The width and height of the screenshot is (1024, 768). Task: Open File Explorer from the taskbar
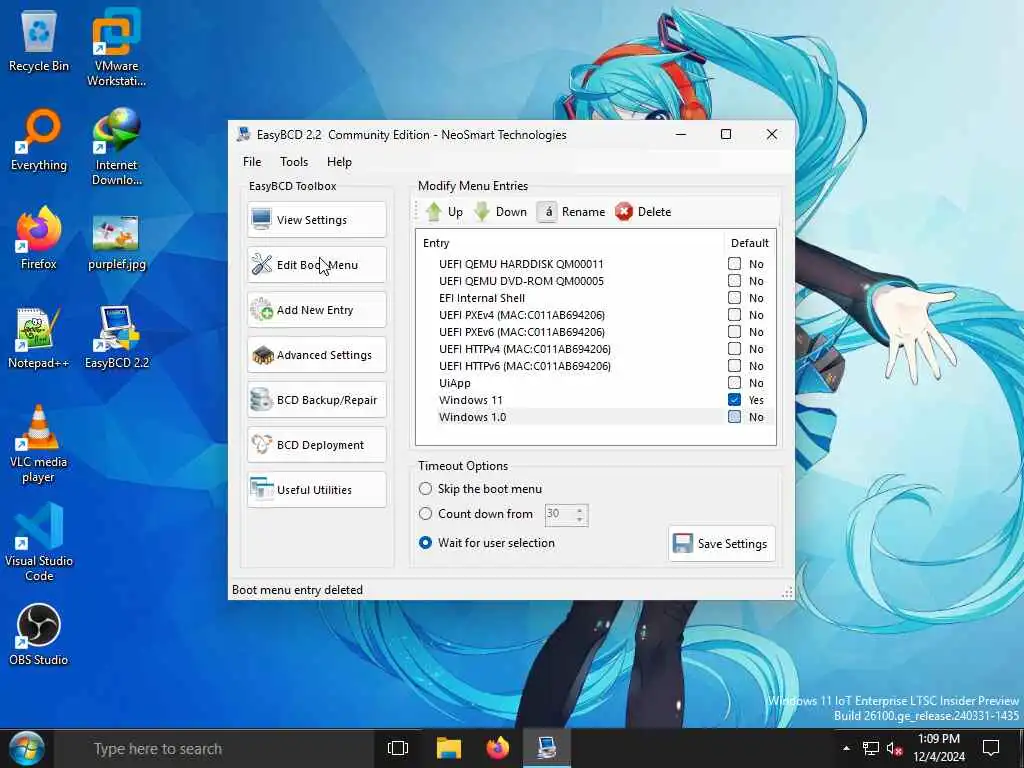[x=449, y=748]
